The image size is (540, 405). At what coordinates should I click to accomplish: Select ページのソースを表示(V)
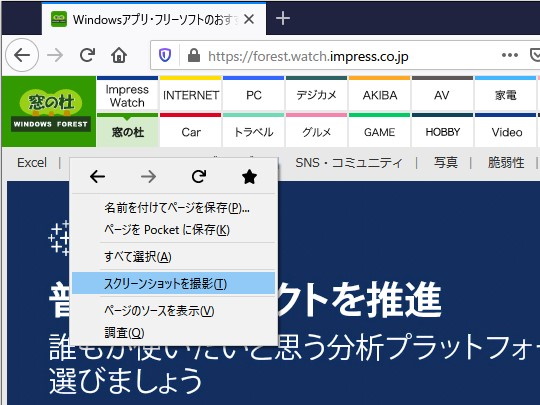[173, 311]
